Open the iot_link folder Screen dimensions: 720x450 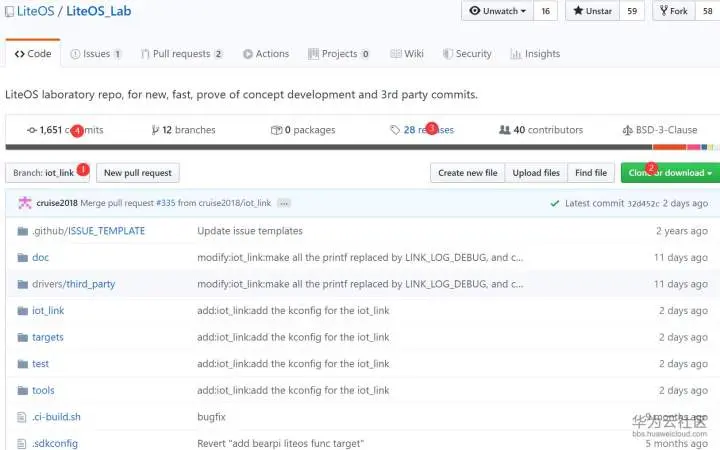(x=48, y=311)
